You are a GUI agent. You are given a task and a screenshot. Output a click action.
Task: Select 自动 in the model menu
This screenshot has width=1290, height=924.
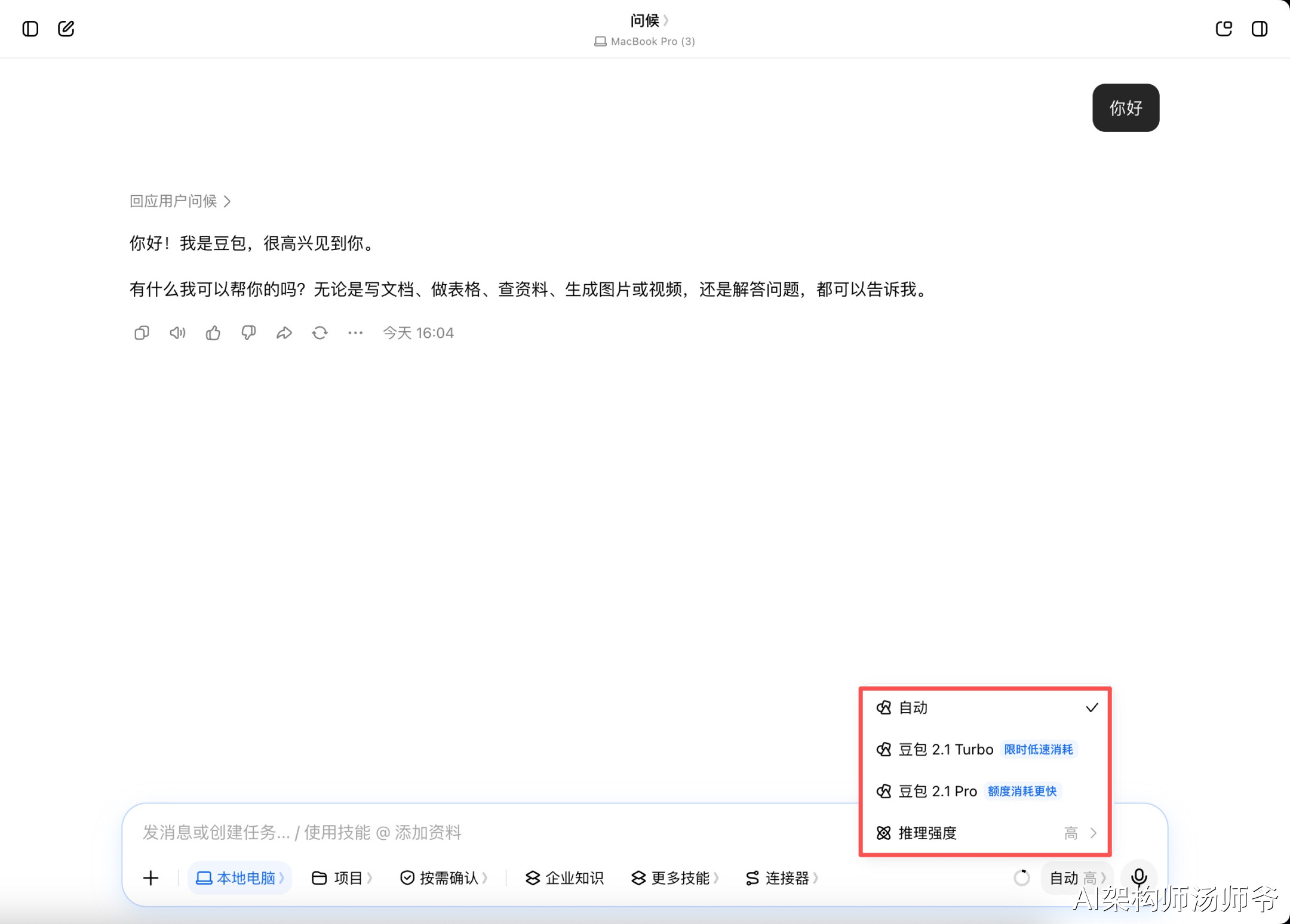pos(985,707)
